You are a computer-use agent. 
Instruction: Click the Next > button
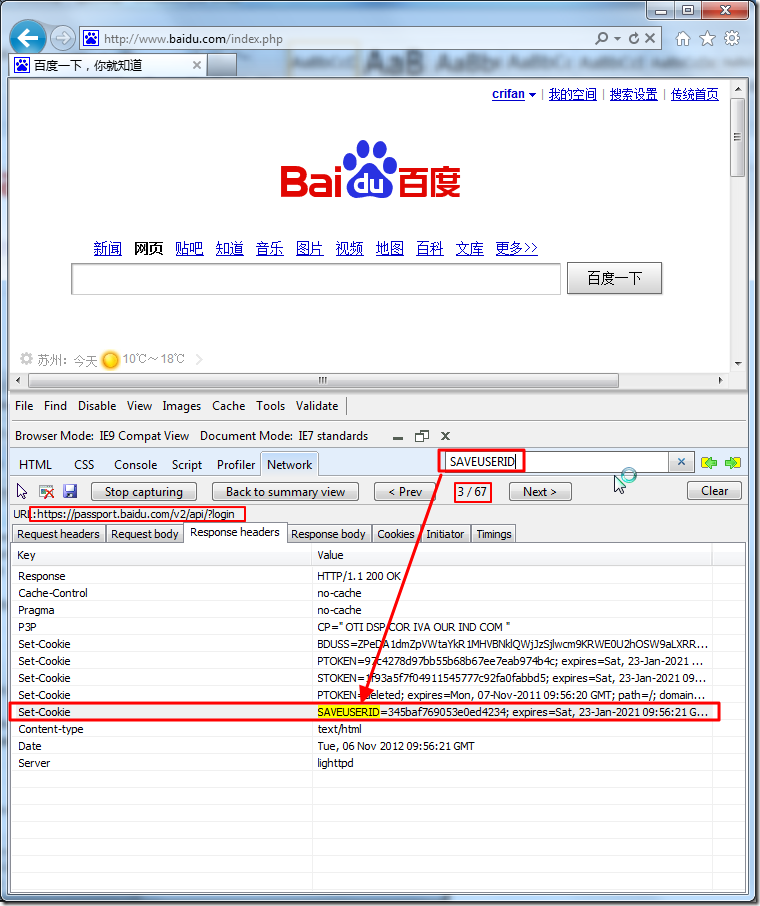(x=540, y=492)
